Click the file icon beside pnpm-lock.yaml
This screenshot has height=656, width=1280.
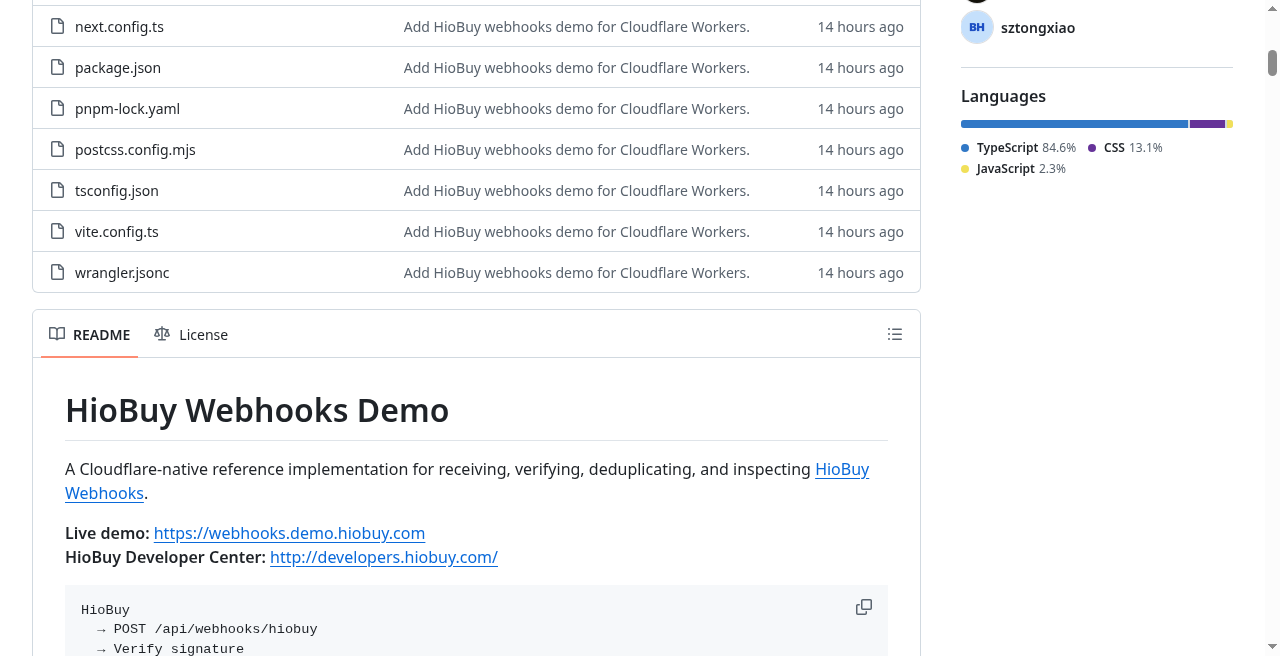pyautogui.click(x=57, y=109)
